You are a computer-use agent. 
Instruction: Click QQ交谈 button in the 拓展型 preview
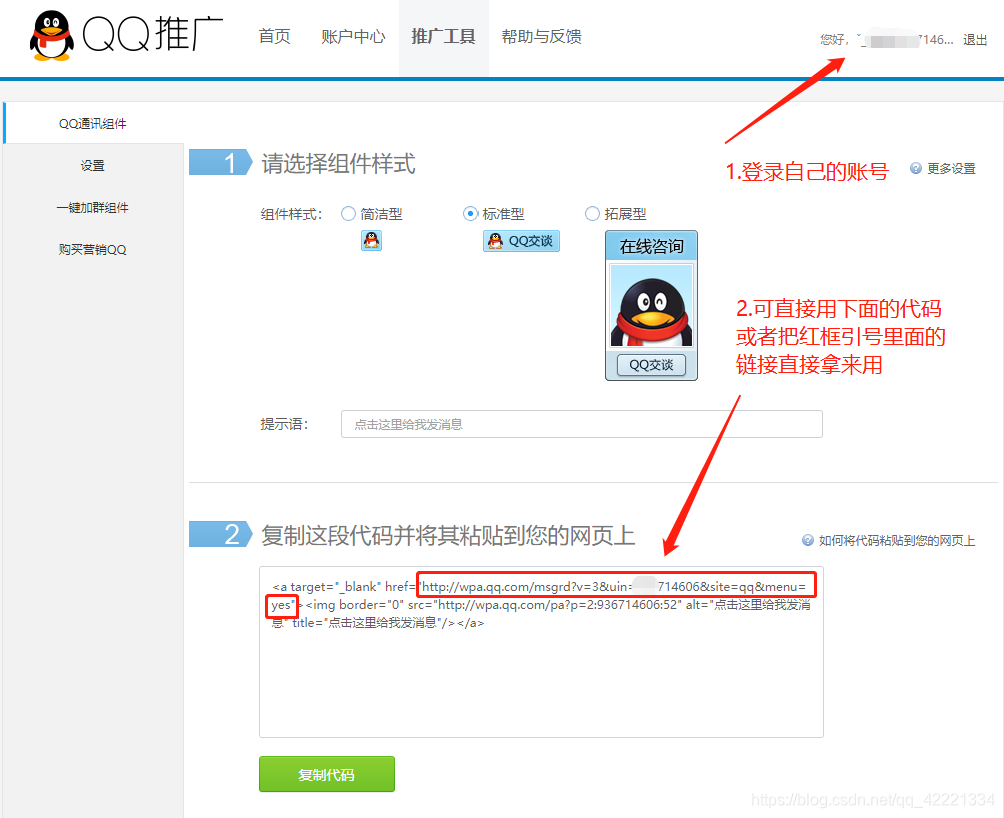pos(651,365)
